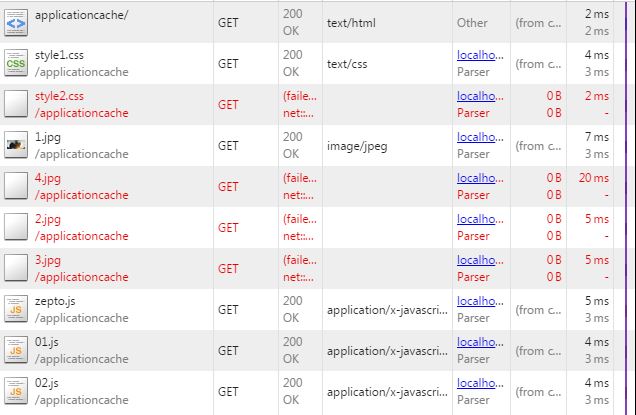Click the blank icon beside 3.jpg
The height and width of the screenshot is (415, 636).
pos(16,268)
